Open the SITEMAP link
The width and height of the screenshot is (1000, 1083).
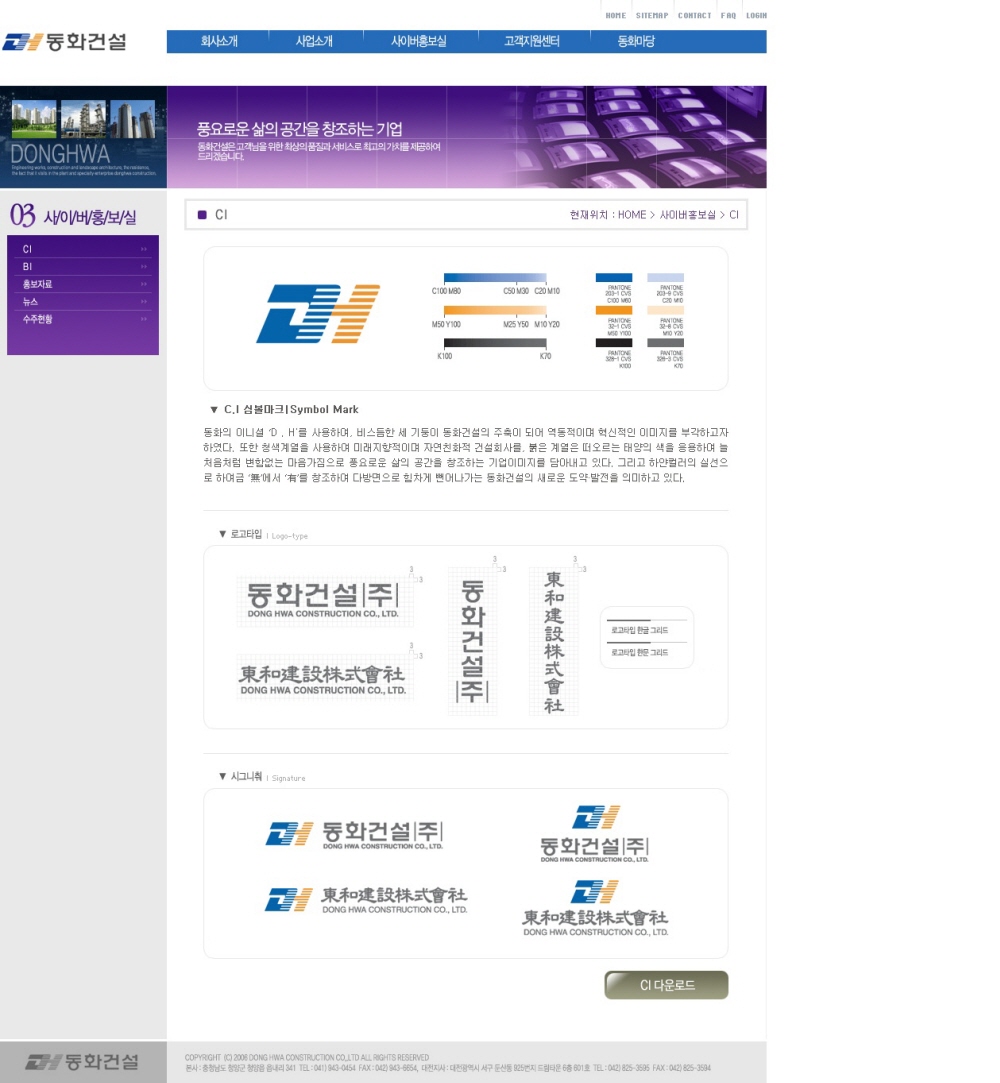pyautogui.click(x=651, y=16)
